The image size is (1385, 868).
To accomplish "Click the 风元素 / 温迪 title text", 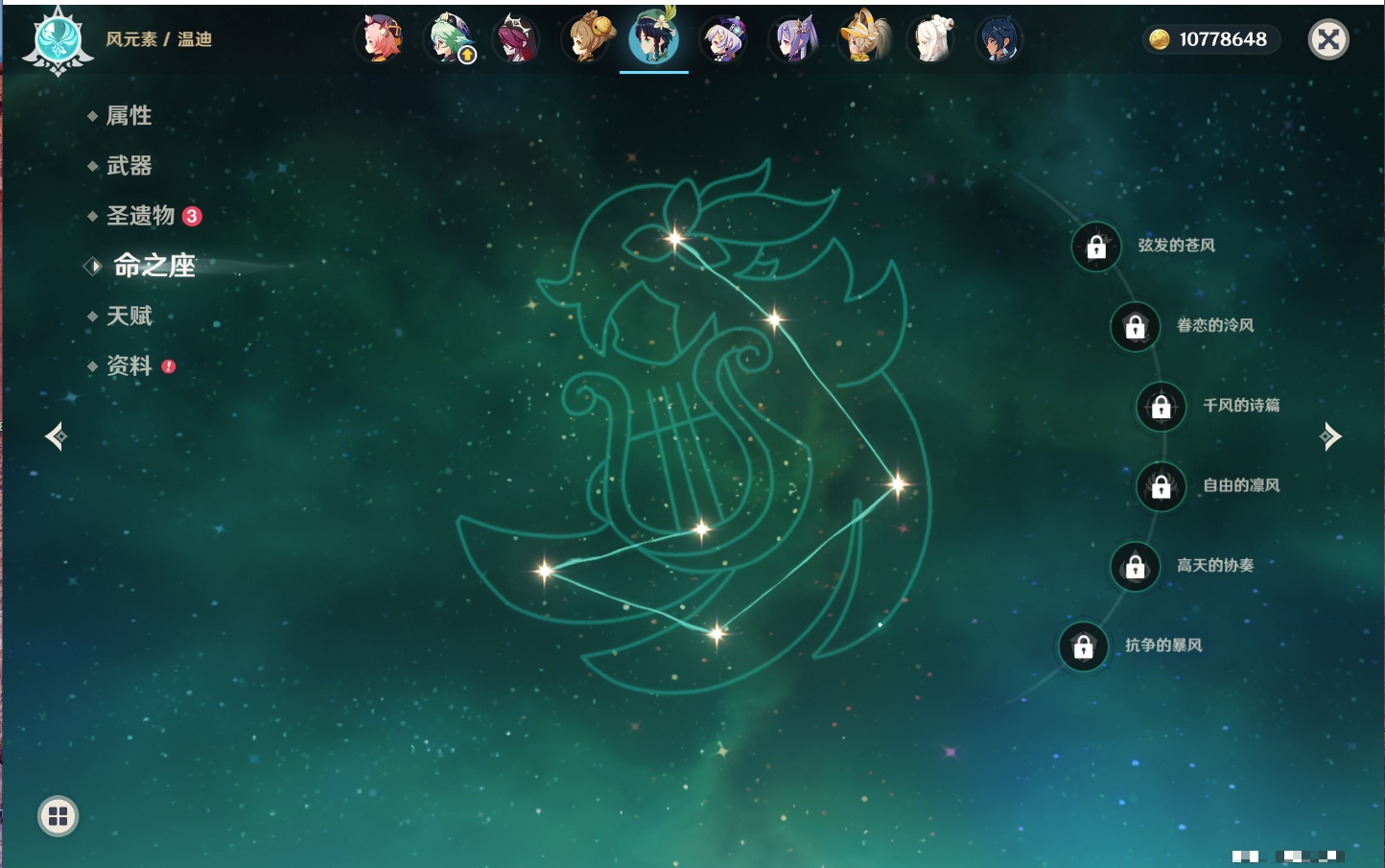I will pyautogui.click(x=158, y=39).
